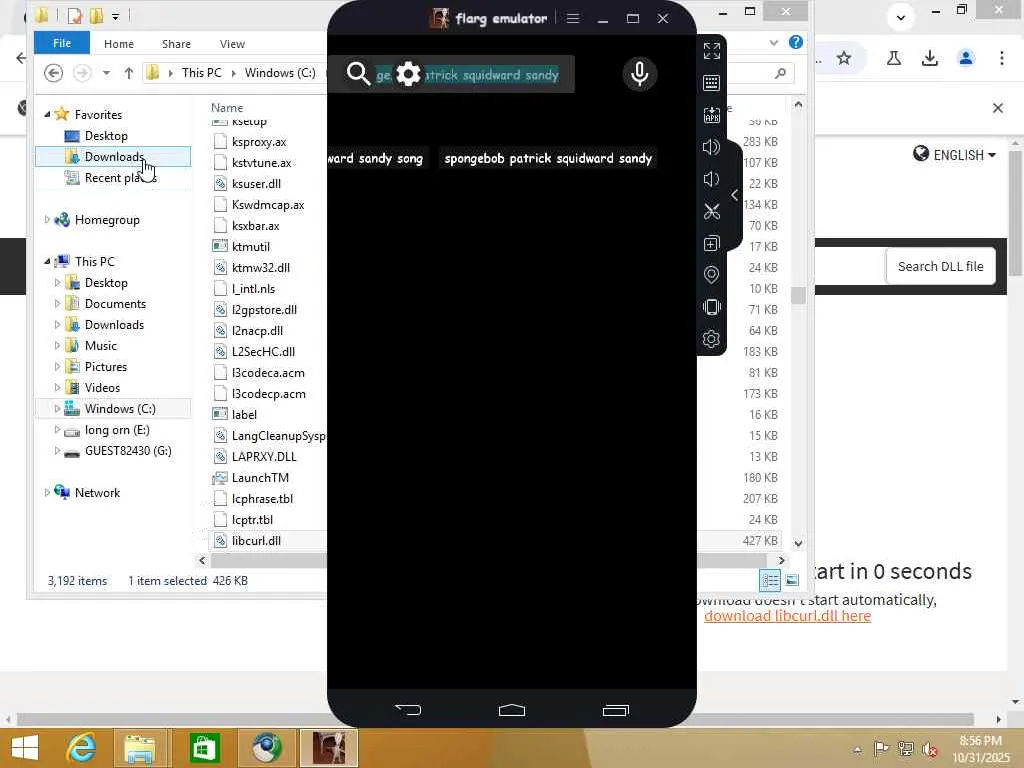The height and width of the screenshot is (768, 1024).
Task: Click the Search DLL file button
Action: pos(940,266)
